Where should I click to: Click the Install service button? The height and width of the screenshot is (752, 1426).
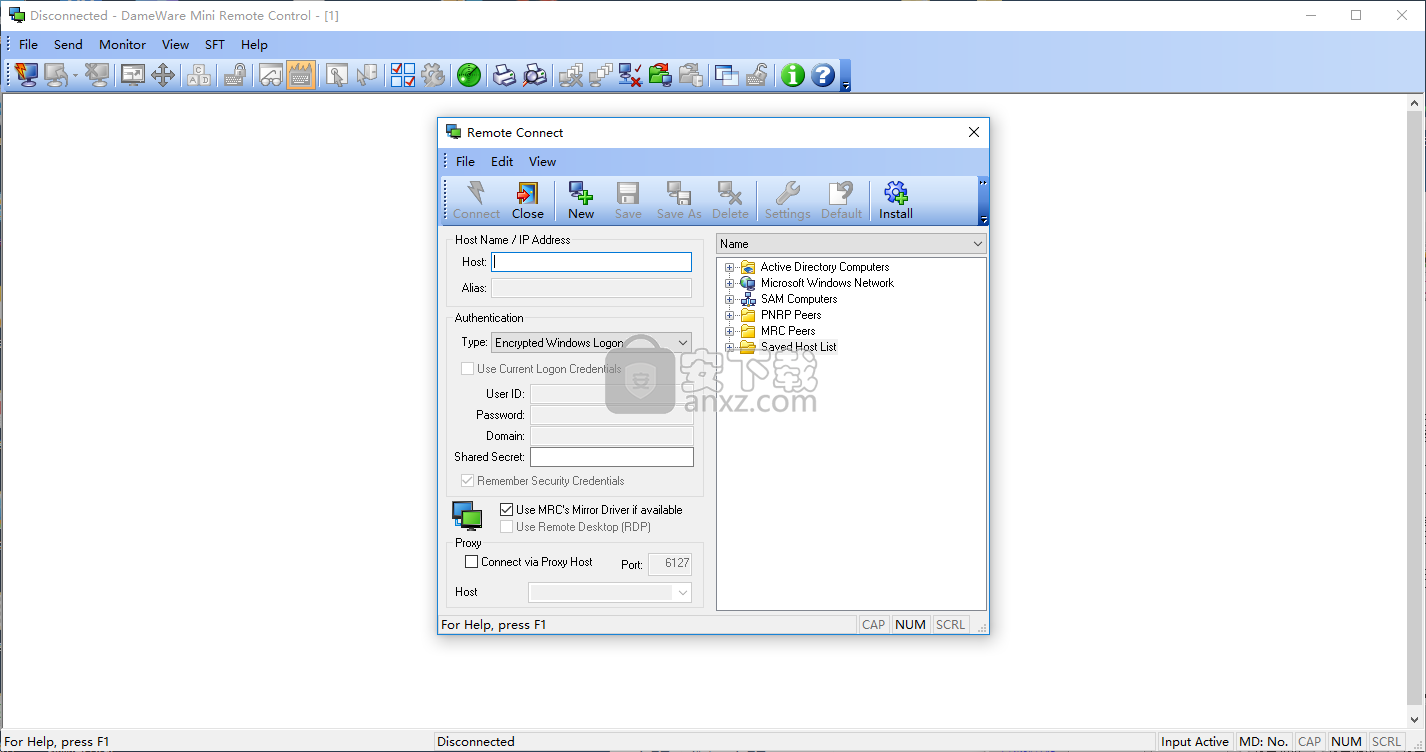(x=896, y=200)
